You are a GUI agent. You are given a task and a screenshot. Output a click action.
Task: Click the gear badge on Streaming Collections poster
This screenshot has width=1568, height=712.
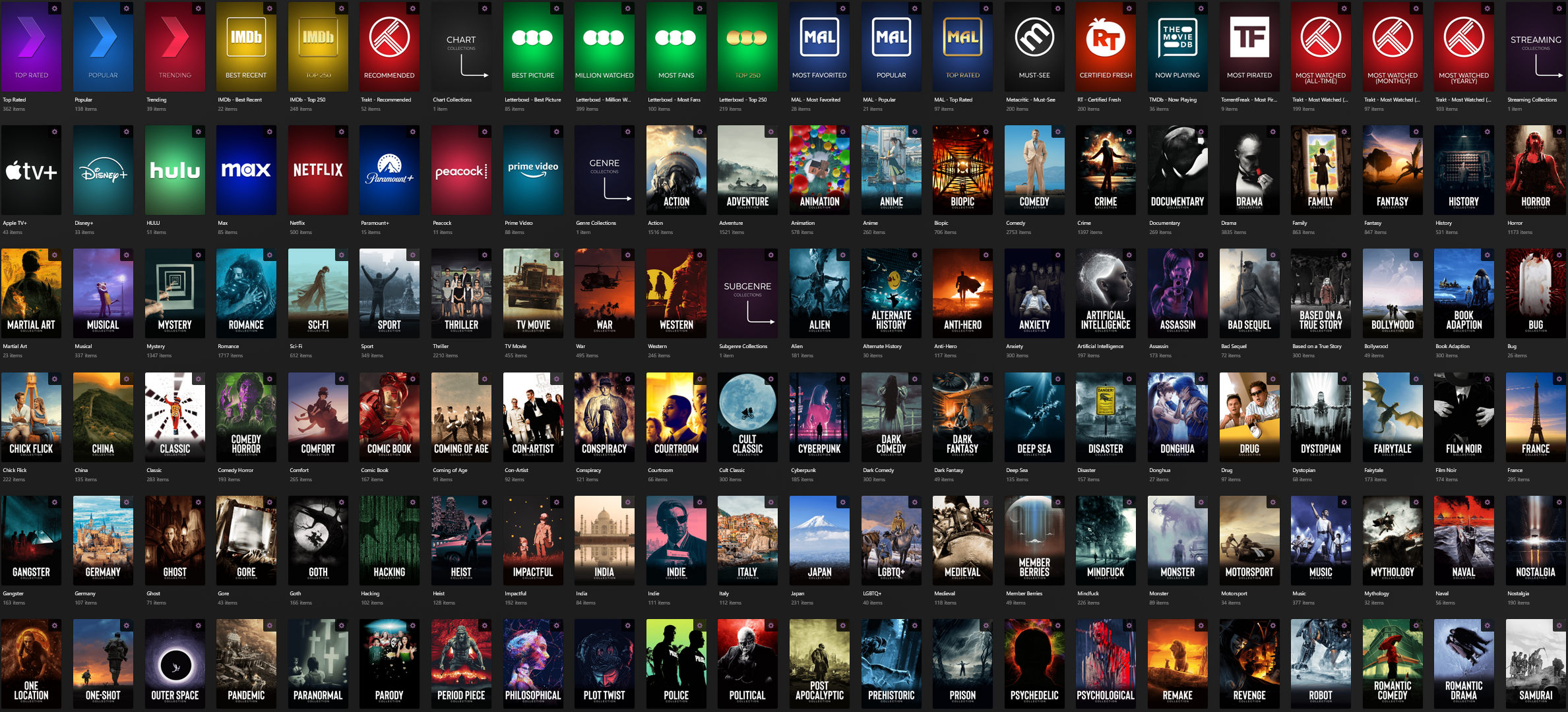[1559, 9]
